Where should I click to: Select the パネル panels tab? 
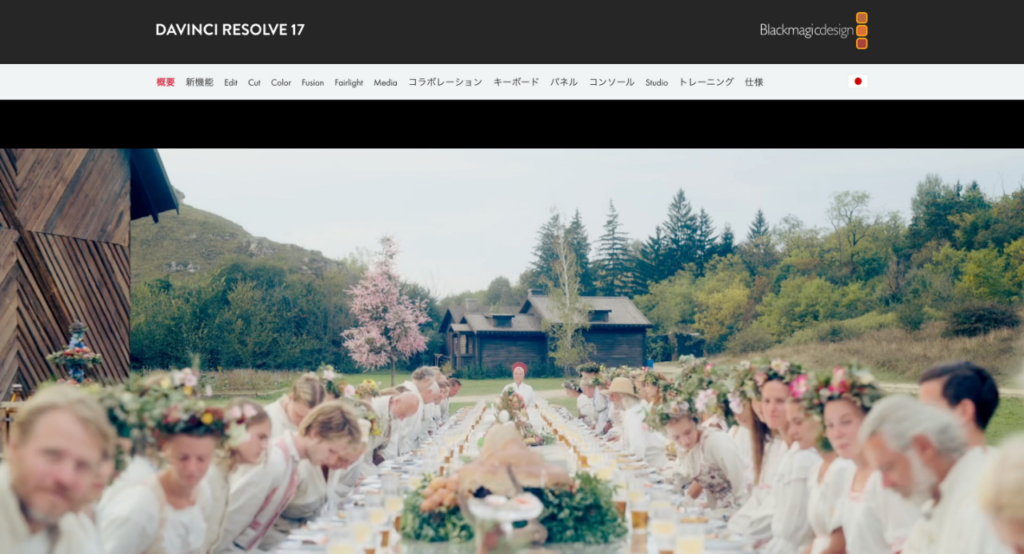pos(564,82)
